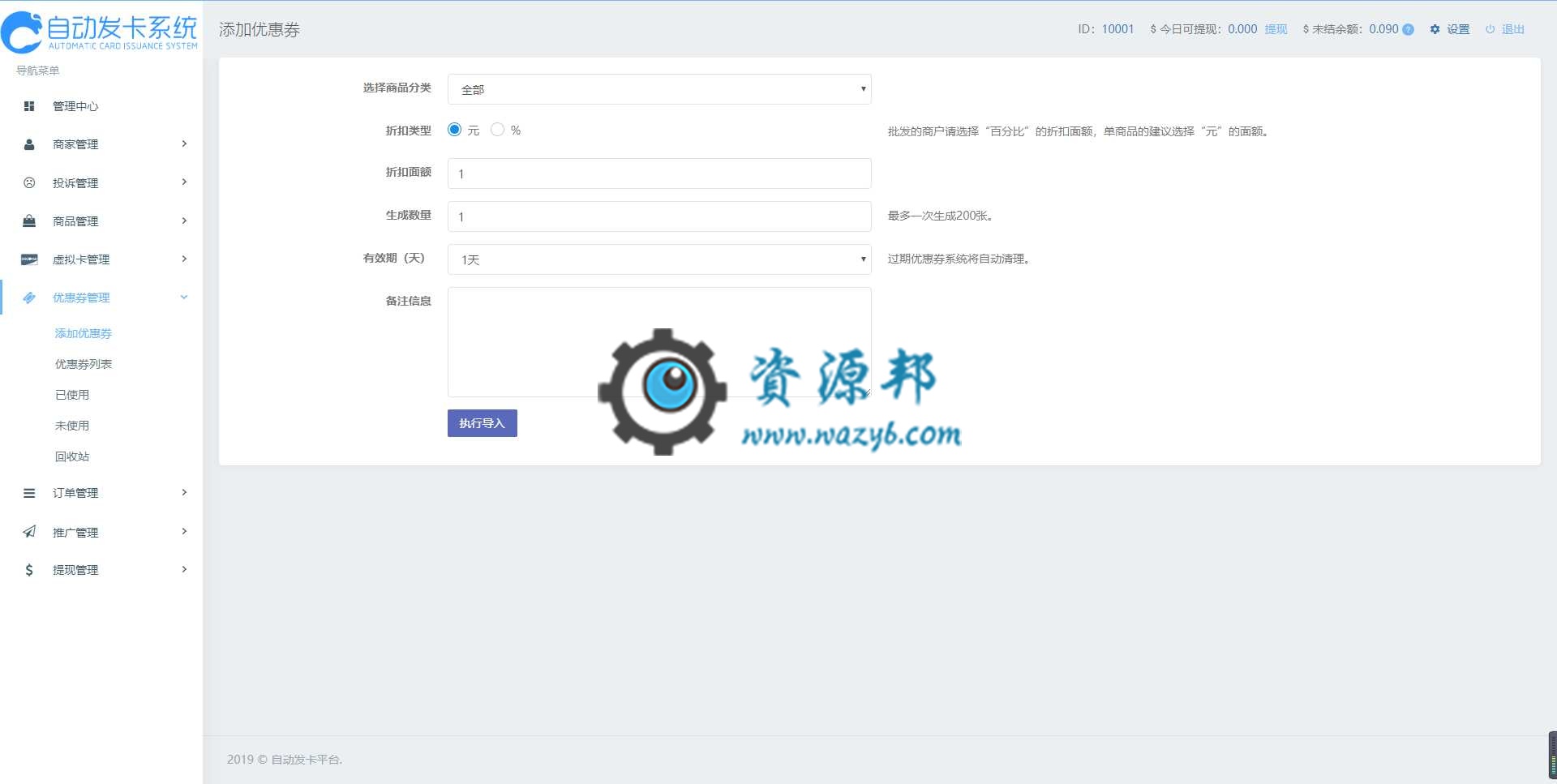Click the 提现管理 dollar icon

29,570
